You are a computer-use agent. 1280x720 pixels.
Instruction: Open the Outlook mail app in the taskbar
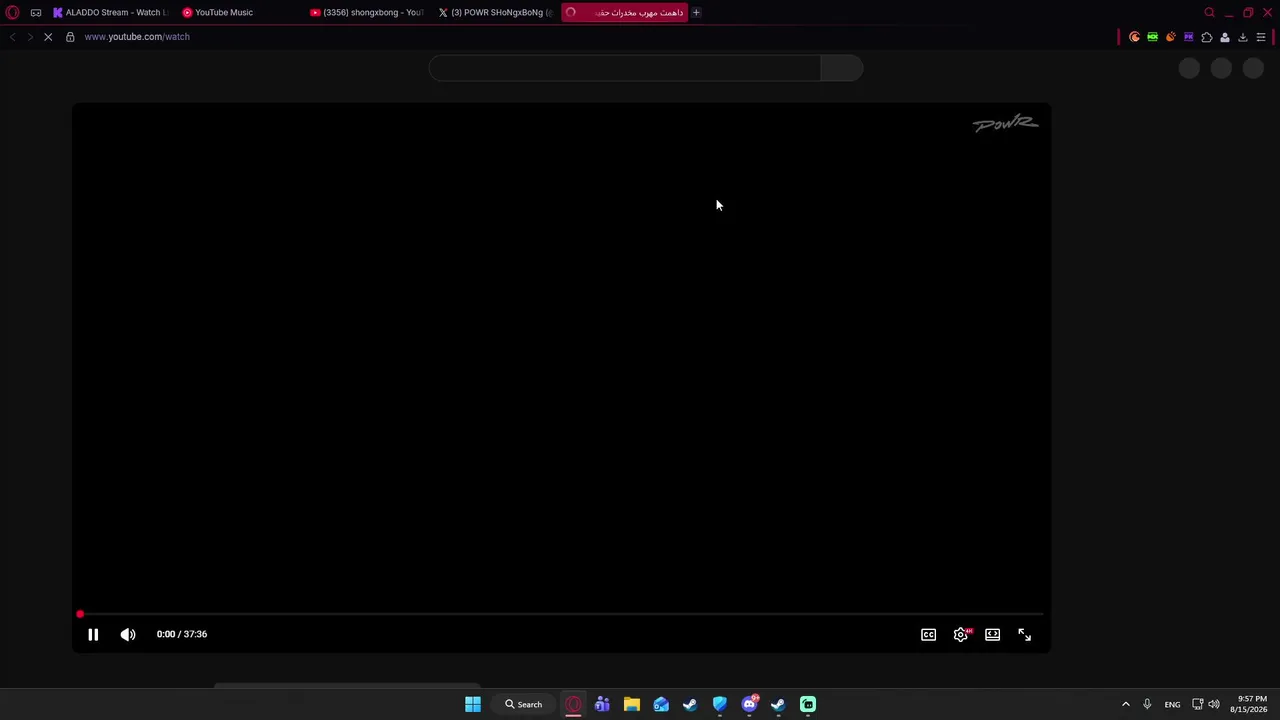pos(661,704)
